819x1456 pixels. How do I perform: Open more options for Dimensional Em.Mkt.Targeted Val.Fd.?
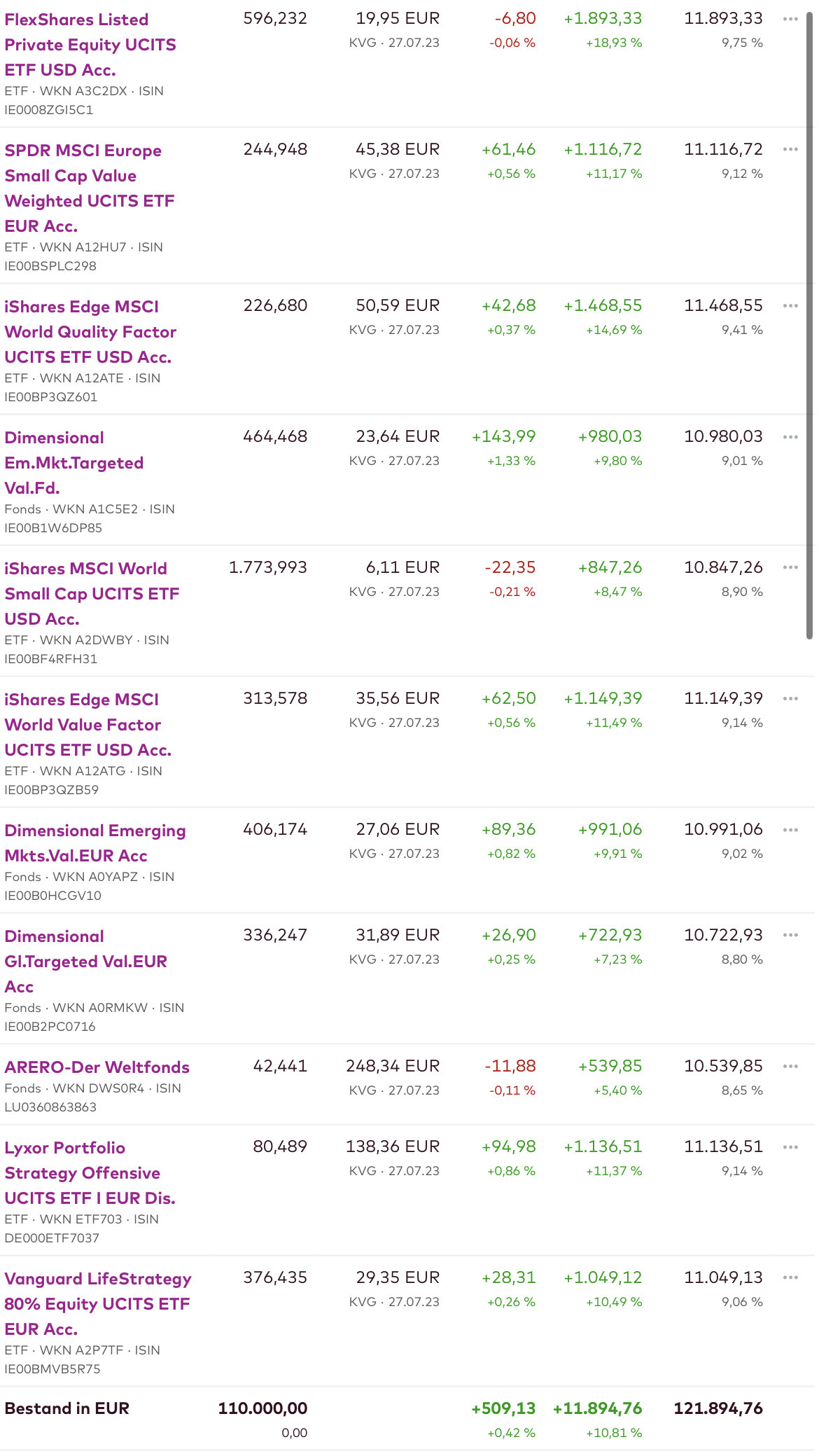(x=790, y=437)
